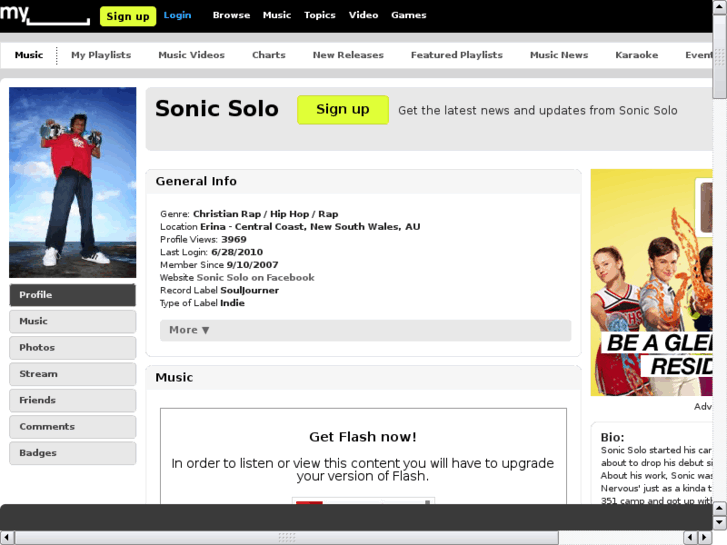
Task: Click the vertical scrollbar down arrow
Action: [x=720, y=522]
